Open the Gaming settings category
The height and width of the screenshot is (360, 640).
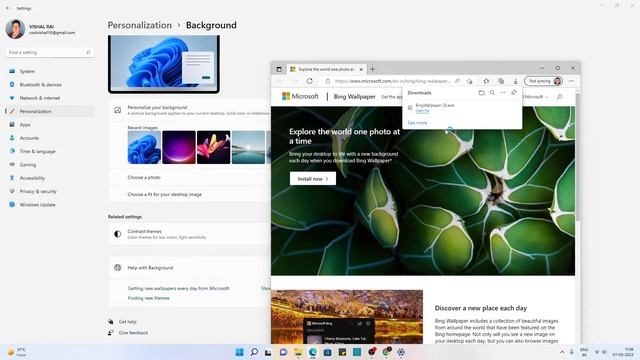[28, 165]
